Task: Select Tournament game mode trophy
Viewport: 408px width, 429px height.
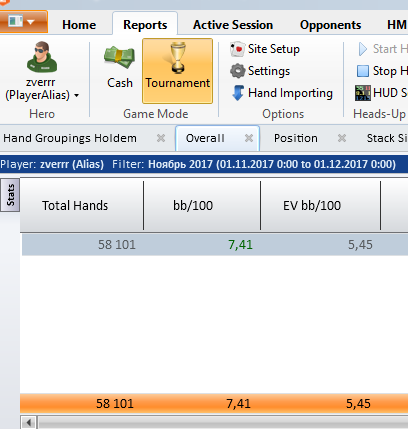Action: coord(178,57)
